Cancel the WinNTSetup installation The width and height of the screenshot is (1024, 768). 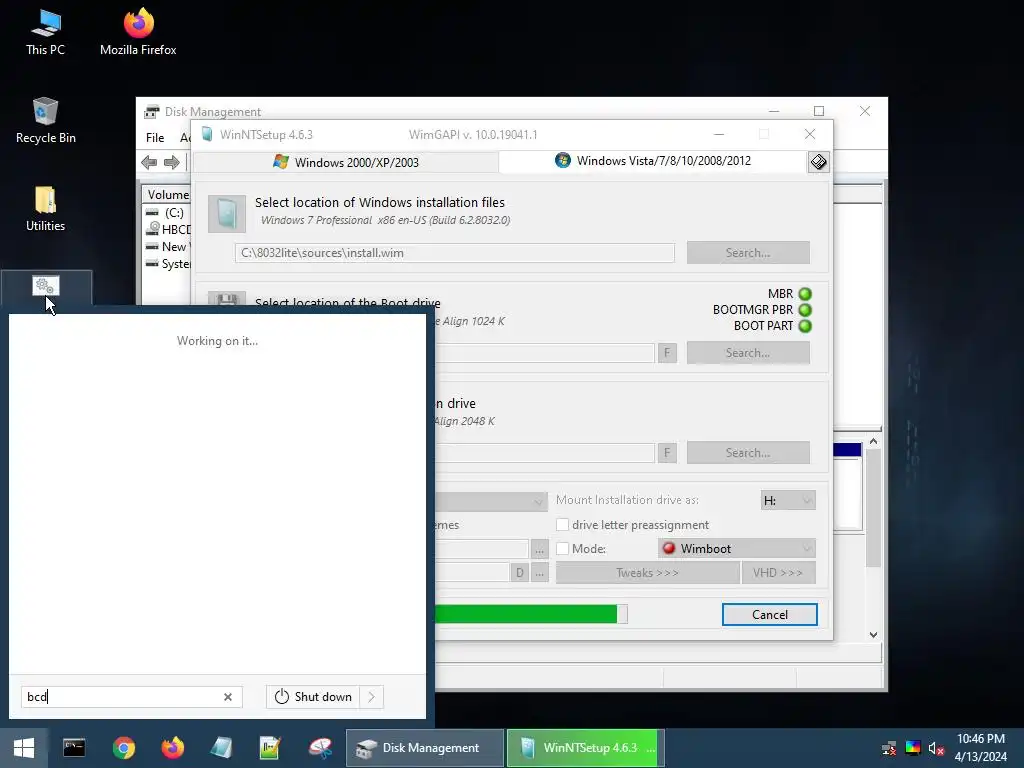(x=769, y=615)
